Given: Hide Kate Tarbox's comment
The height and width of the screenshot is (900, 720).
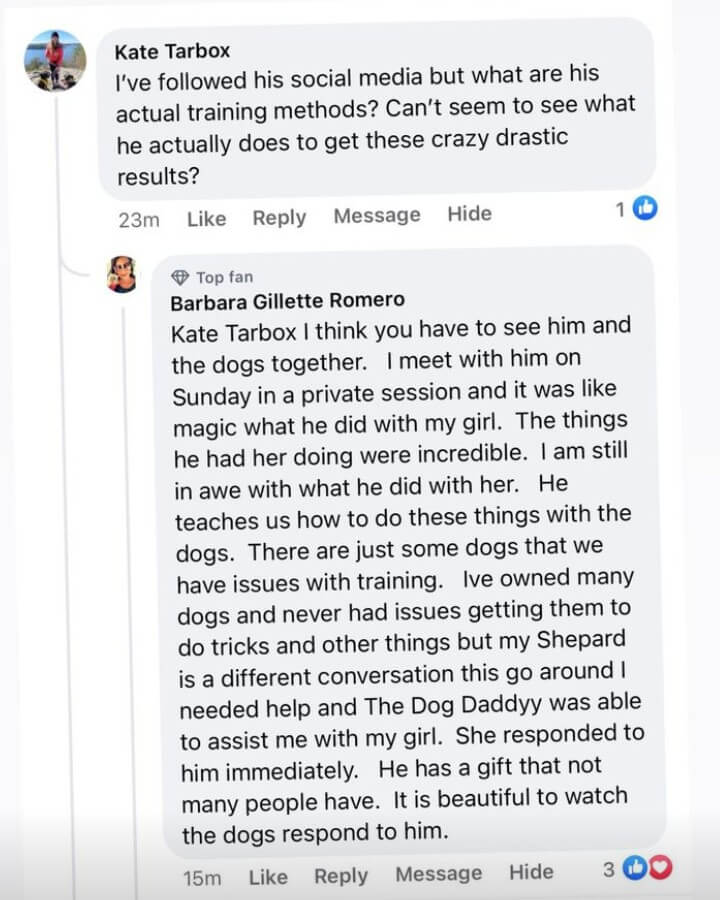Looking at the screenshot, I should 469,214.
